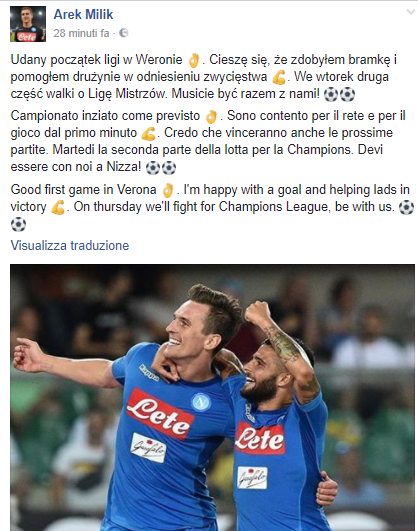Image resolution: width=418 pixels, height=531 pixels.
Task: Click the globe public-privacy icon
Action: [x=124, y=33]
